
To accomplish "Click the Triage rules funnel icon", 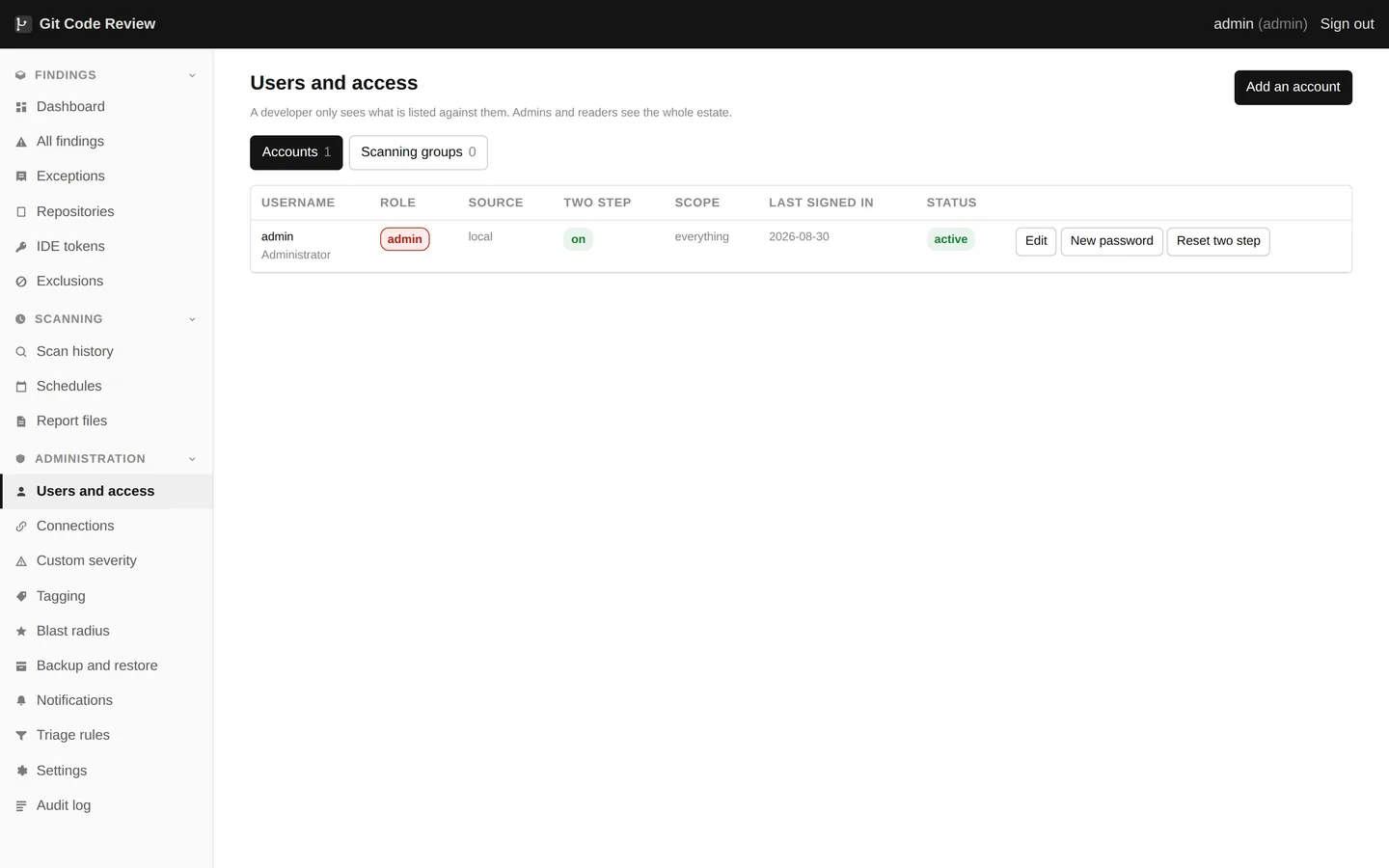I will point(21,736).
